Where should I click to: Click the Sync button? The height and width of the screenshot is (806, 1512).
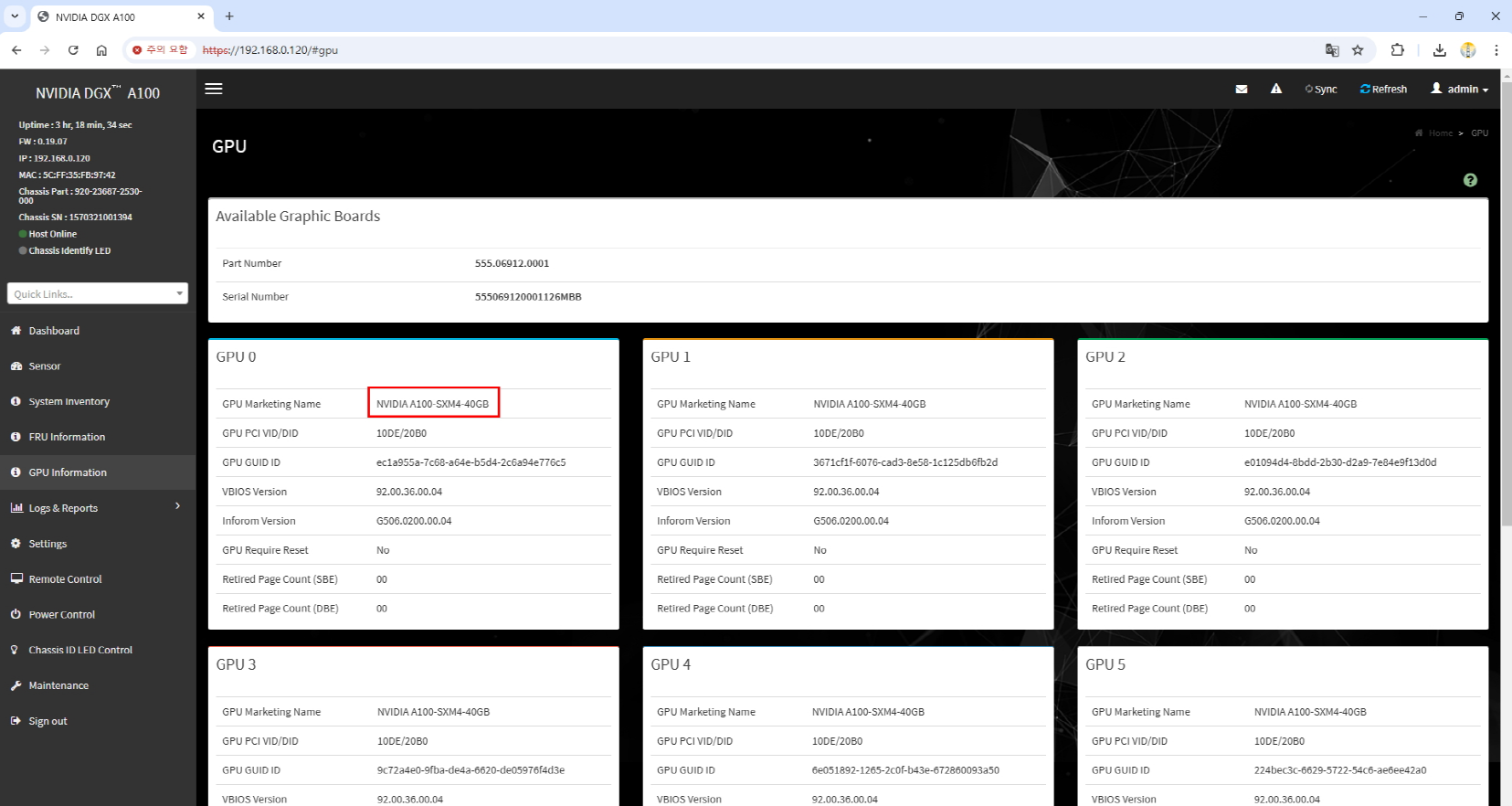(1321, 89)
